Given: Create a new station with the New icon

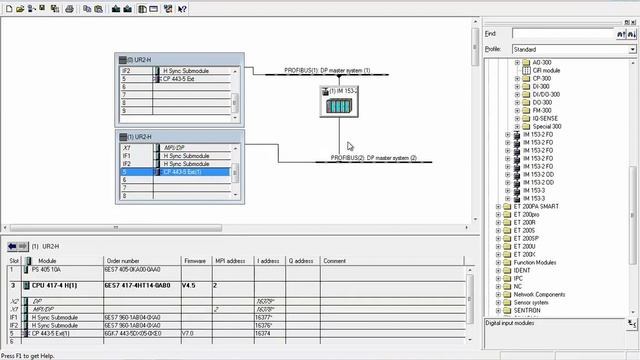Looking at the screenshot, I should (9, 9).
